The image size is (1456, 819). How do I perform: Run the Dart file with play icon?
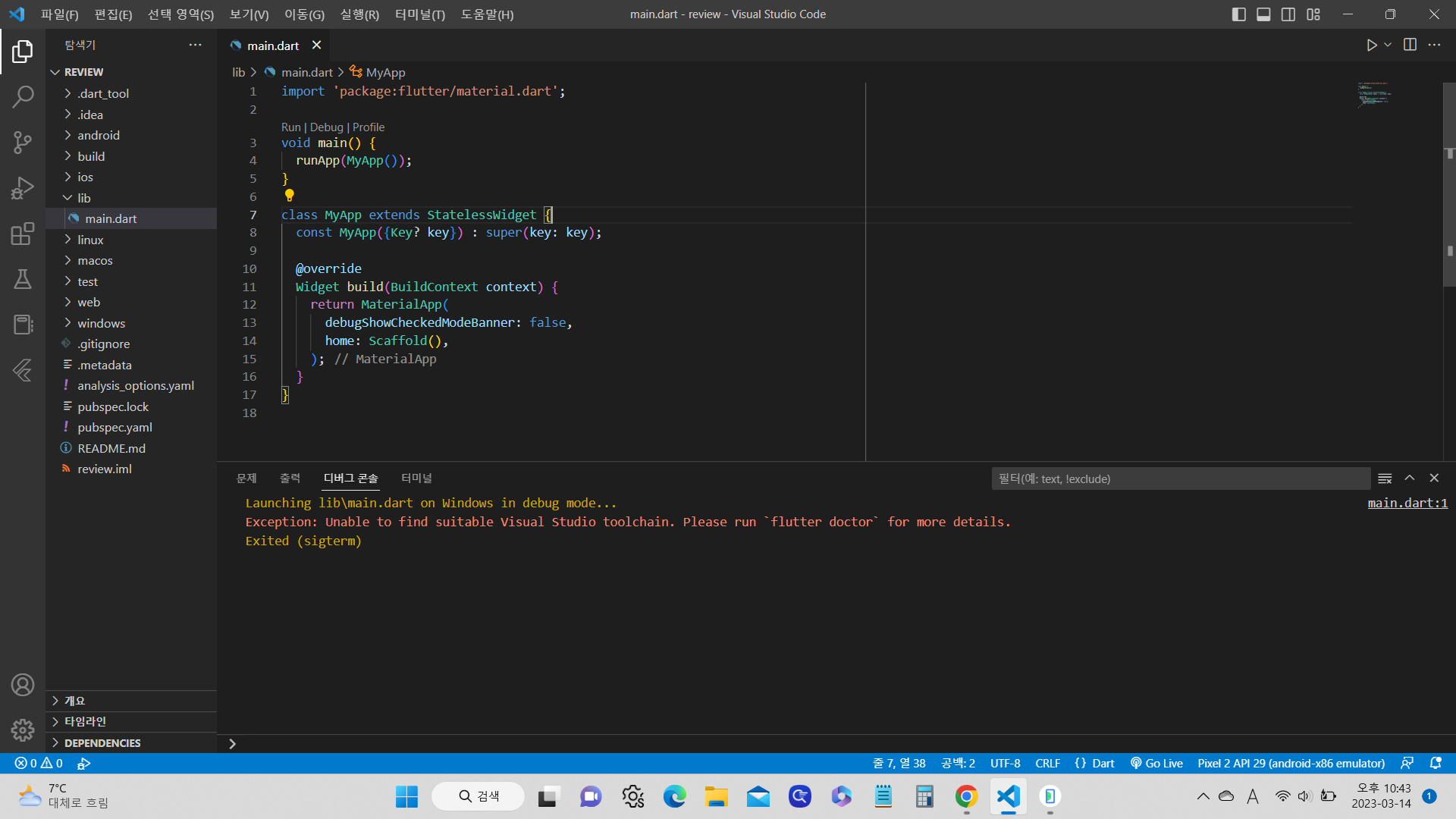1372,45
